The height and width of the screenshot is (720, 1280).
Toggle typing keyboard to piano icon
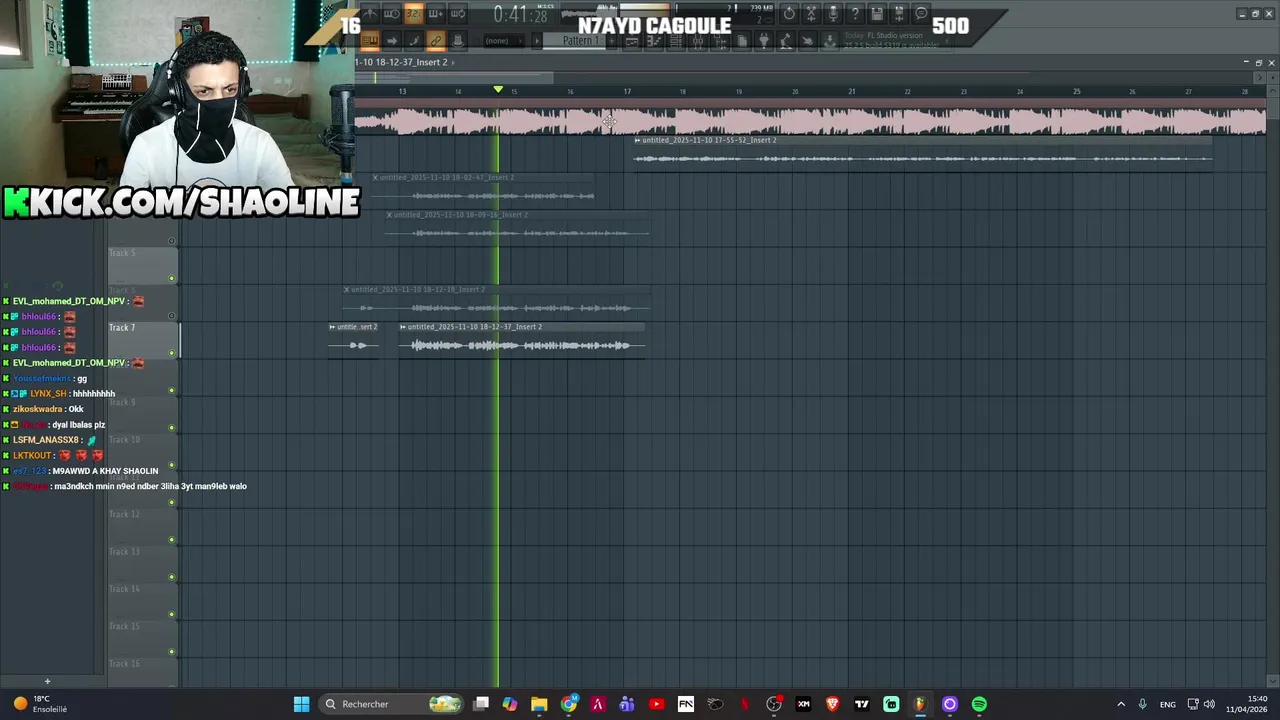(369, 41)
